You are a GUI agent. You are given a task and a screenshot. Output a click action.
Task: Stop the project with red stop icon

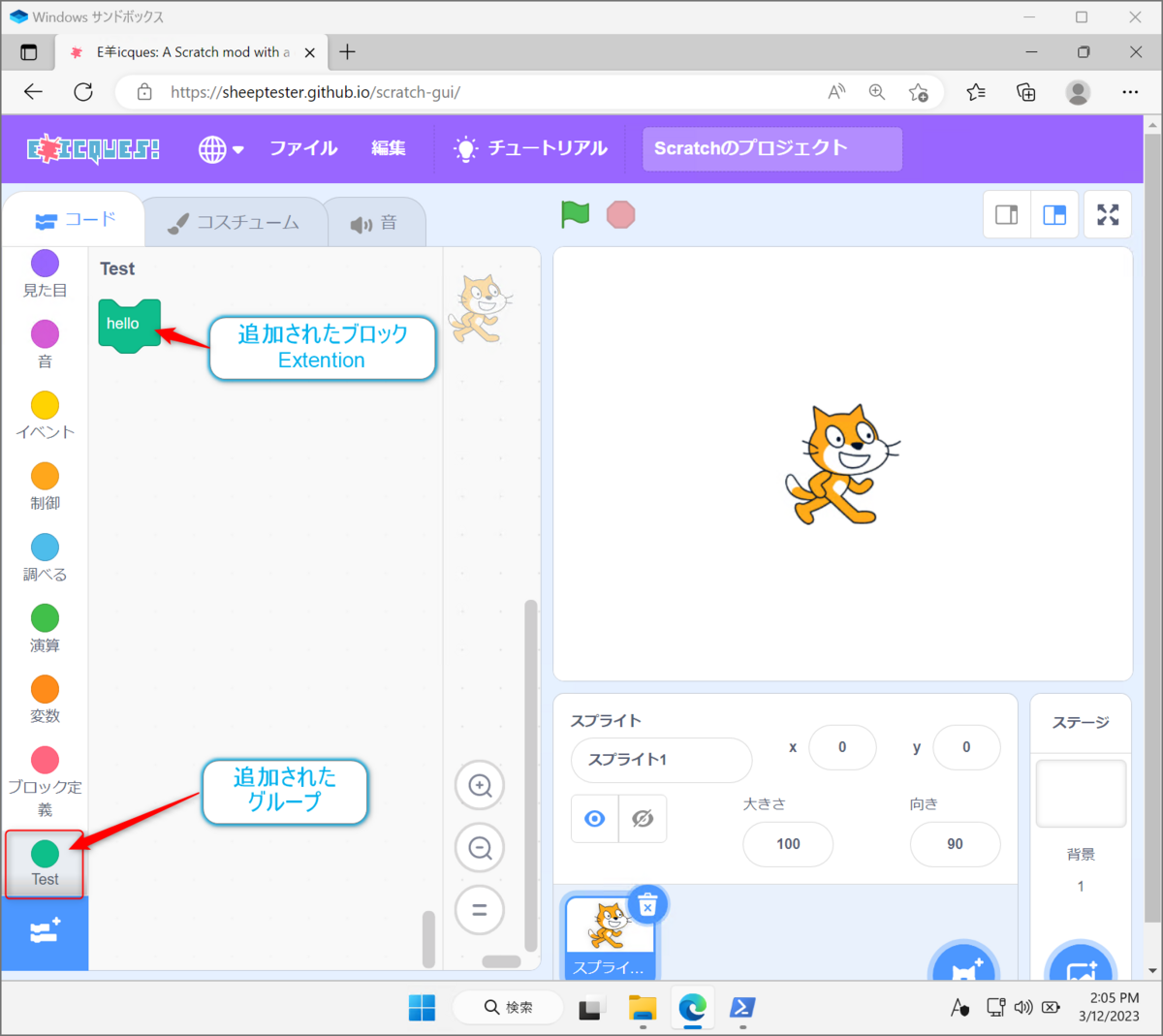(x=621, y=214)
